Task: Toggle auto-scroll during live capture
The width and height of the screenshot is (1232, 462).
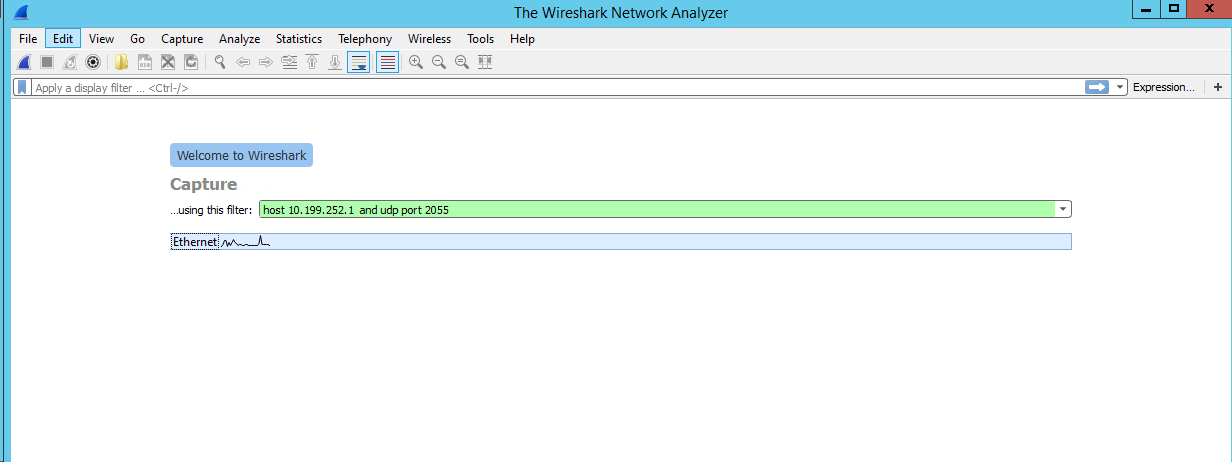Action: click(359, 62)
